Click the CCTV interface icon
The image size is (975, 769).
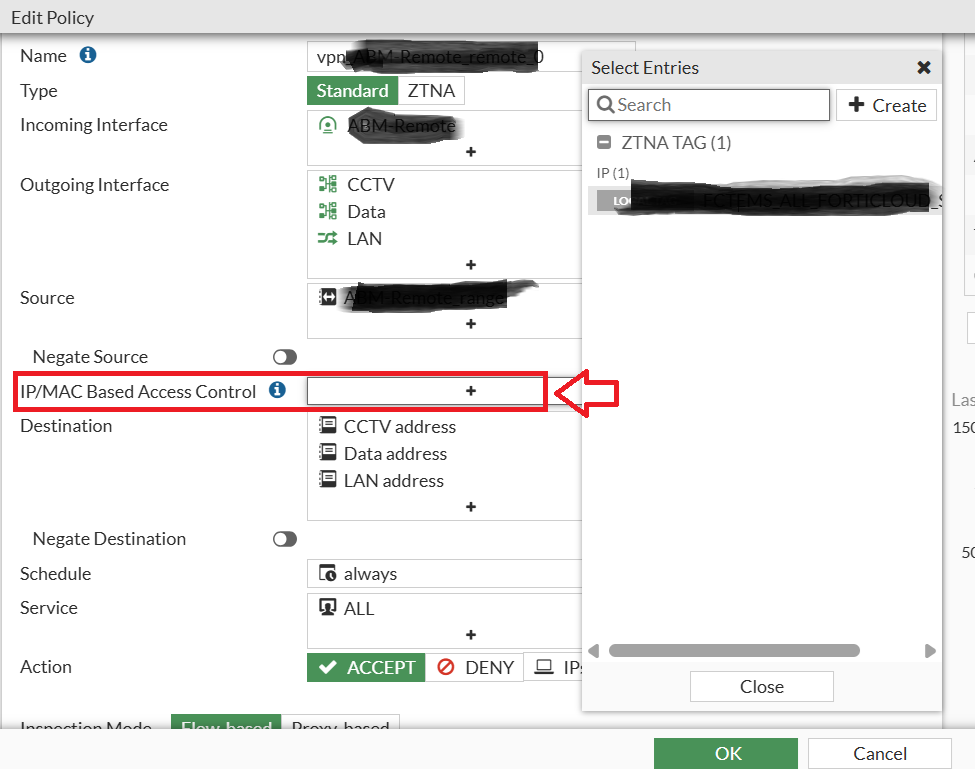(x=328, y=184)
